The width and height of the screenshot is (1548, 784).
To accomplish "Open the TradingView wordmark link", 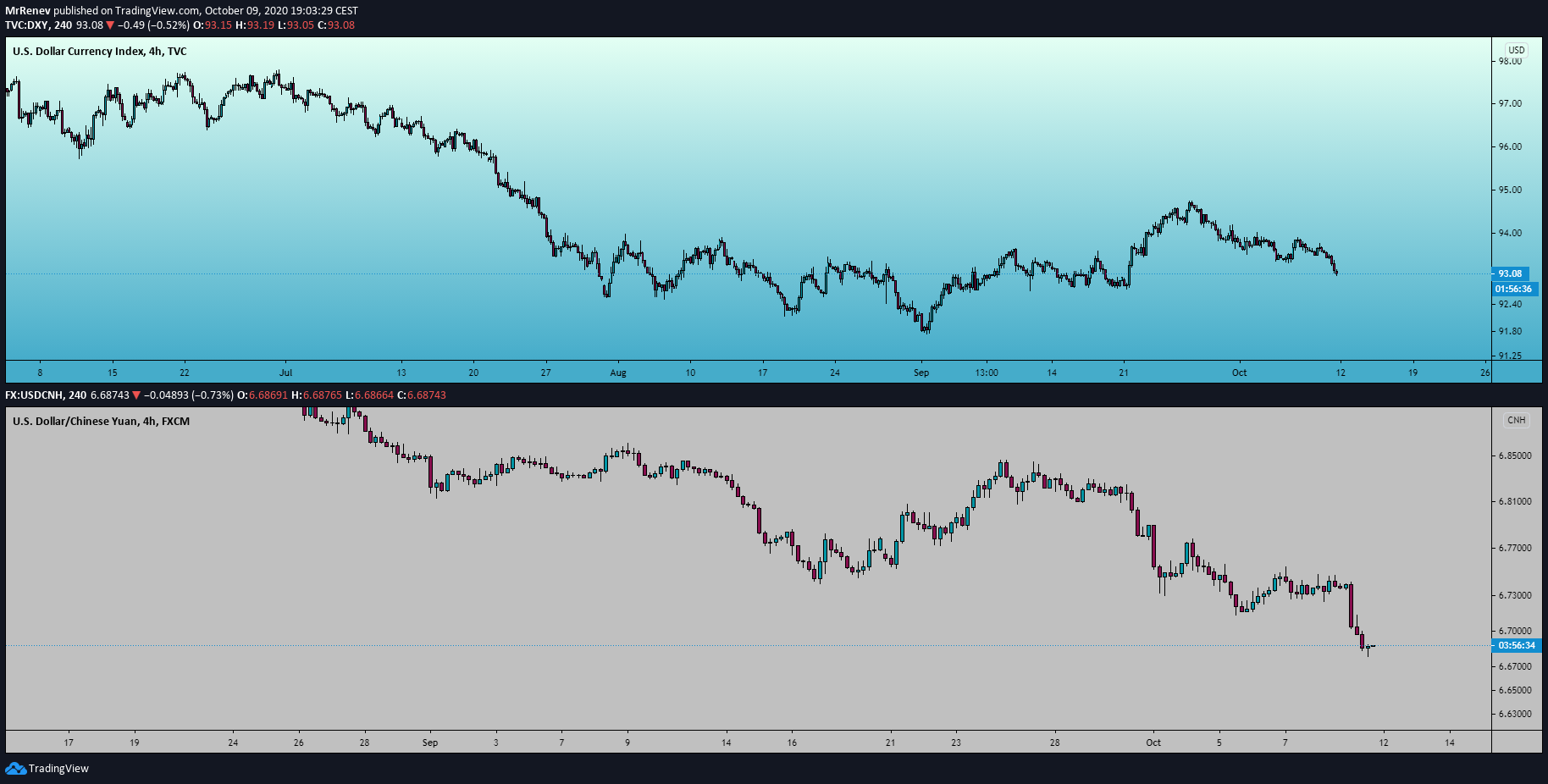I will [x=58, y=769].
